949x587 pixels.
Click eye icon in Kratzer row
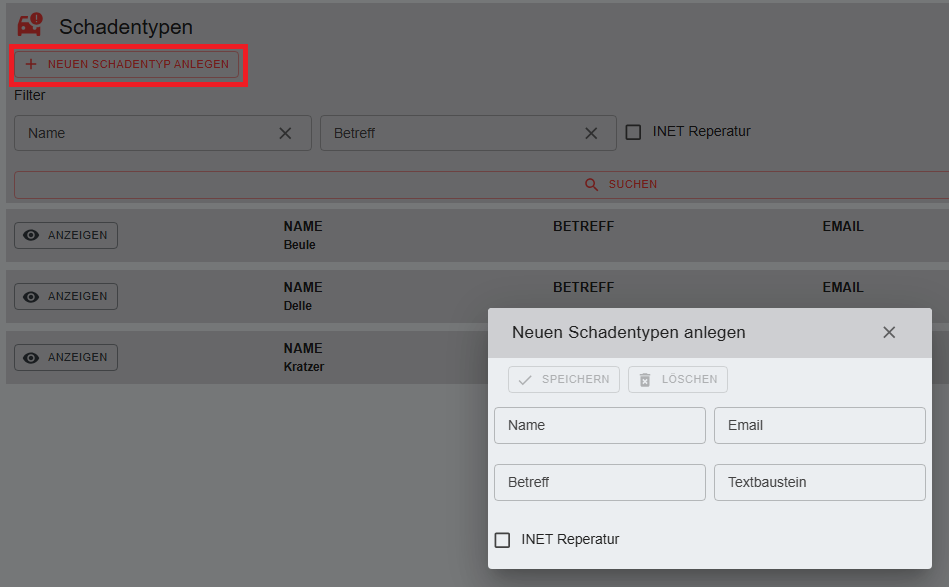point(31,357)
